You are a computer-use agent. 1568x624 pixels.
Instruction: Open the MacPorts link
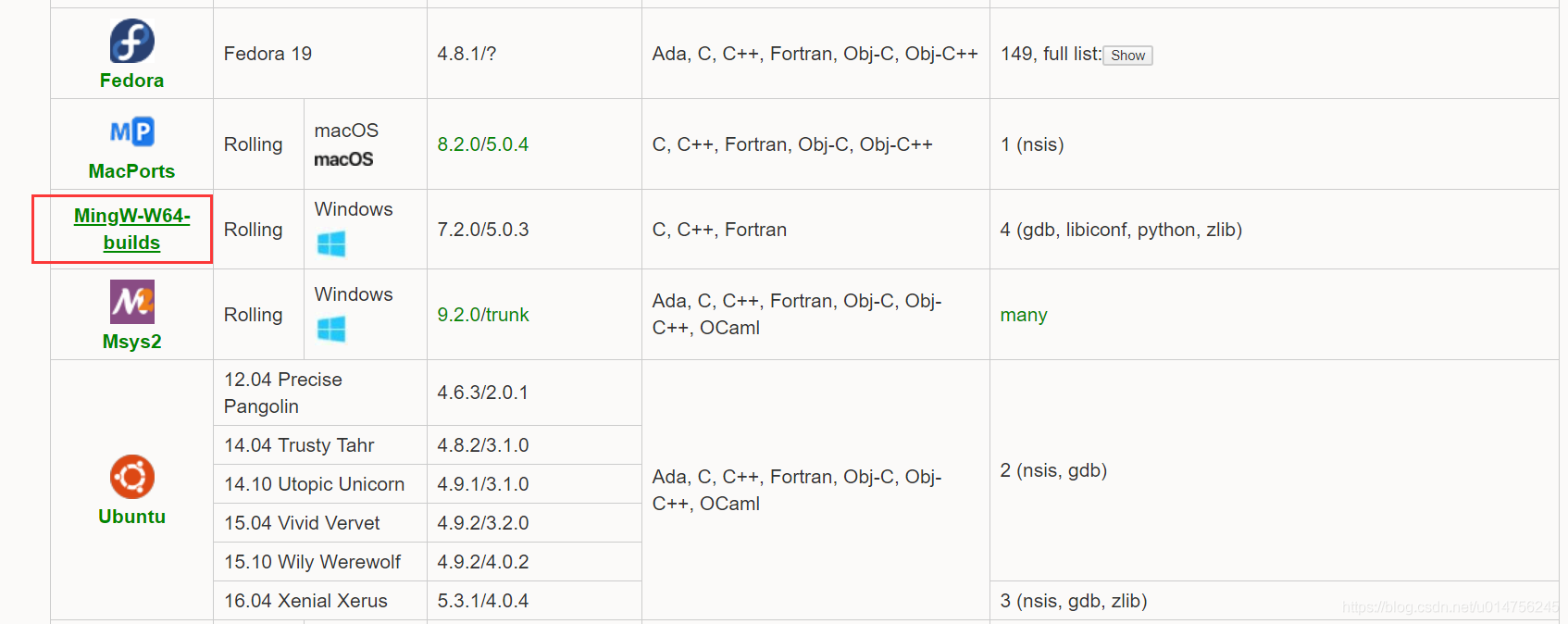coord(131,171)
